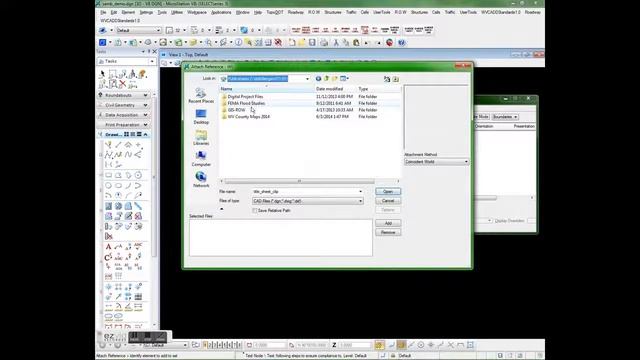Expand the Look in folder dropdown
640x360 pixels.
(307, 79)
